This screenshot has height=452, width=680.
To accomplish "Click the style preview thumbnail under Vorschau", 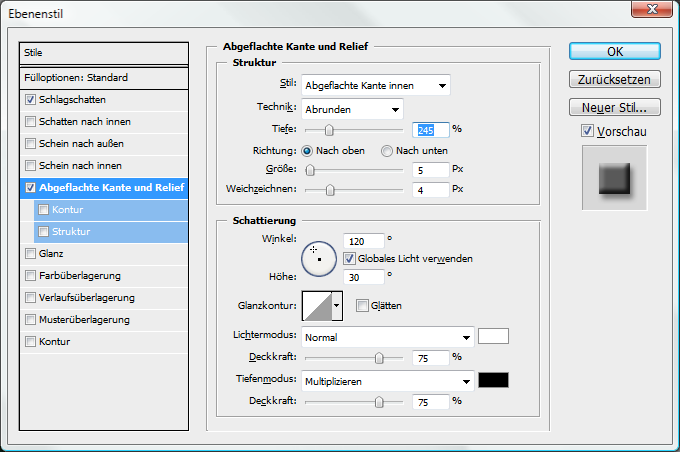I will coord(615,178).
